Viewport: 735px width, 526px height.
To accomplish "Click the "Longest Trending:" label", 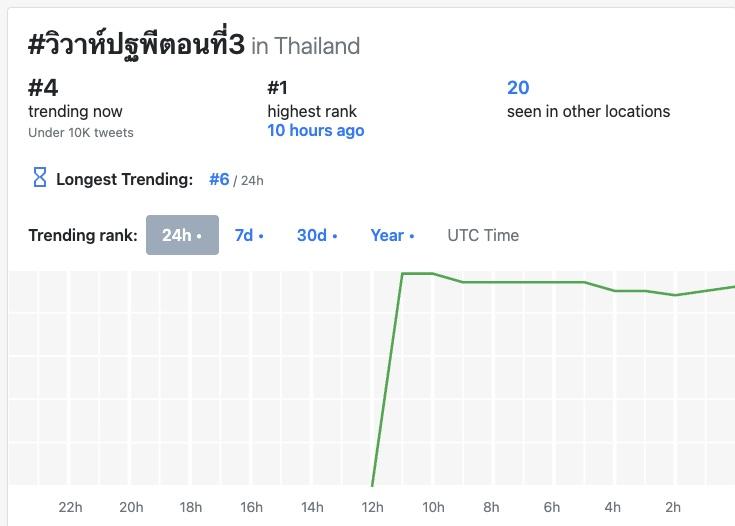I will pyautogui.click(x=124, y=180).
